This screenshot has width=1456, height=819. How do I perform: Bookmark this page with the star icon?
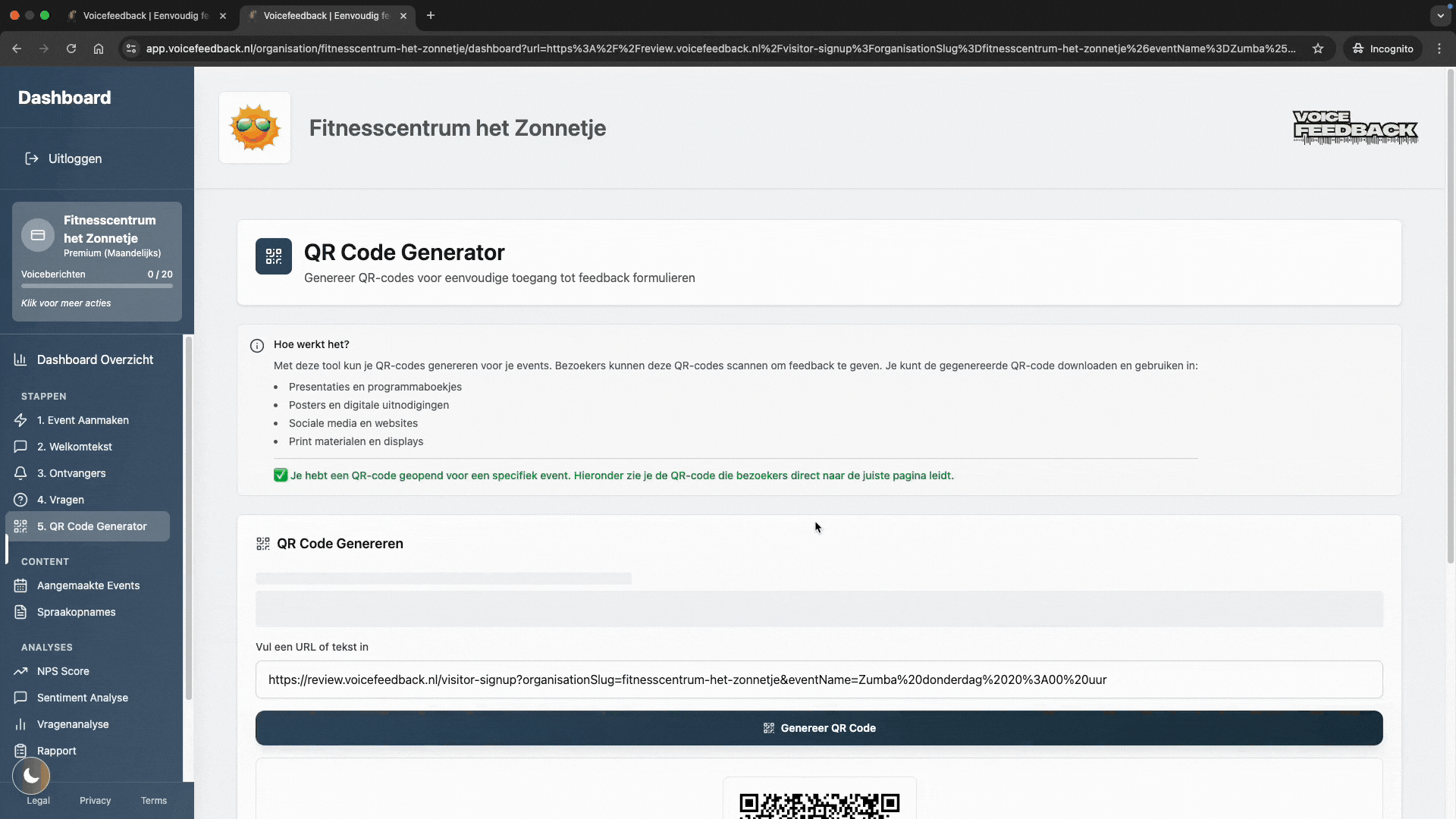point(1318,49)
